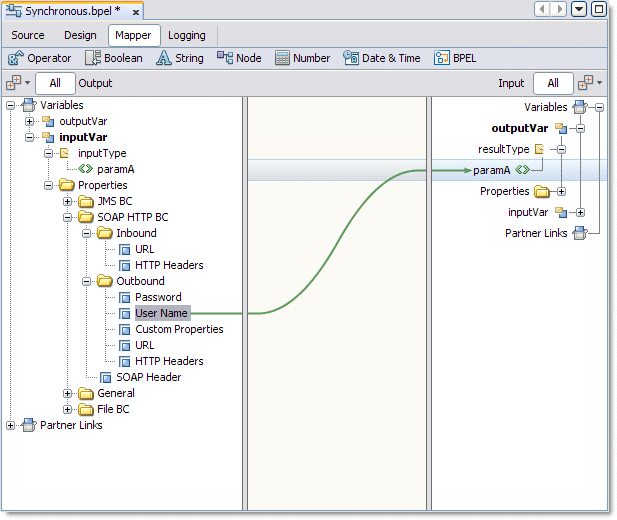Click the right Partner Links icon
Viewport: 617px width, 520px height.
click(580, 233)
